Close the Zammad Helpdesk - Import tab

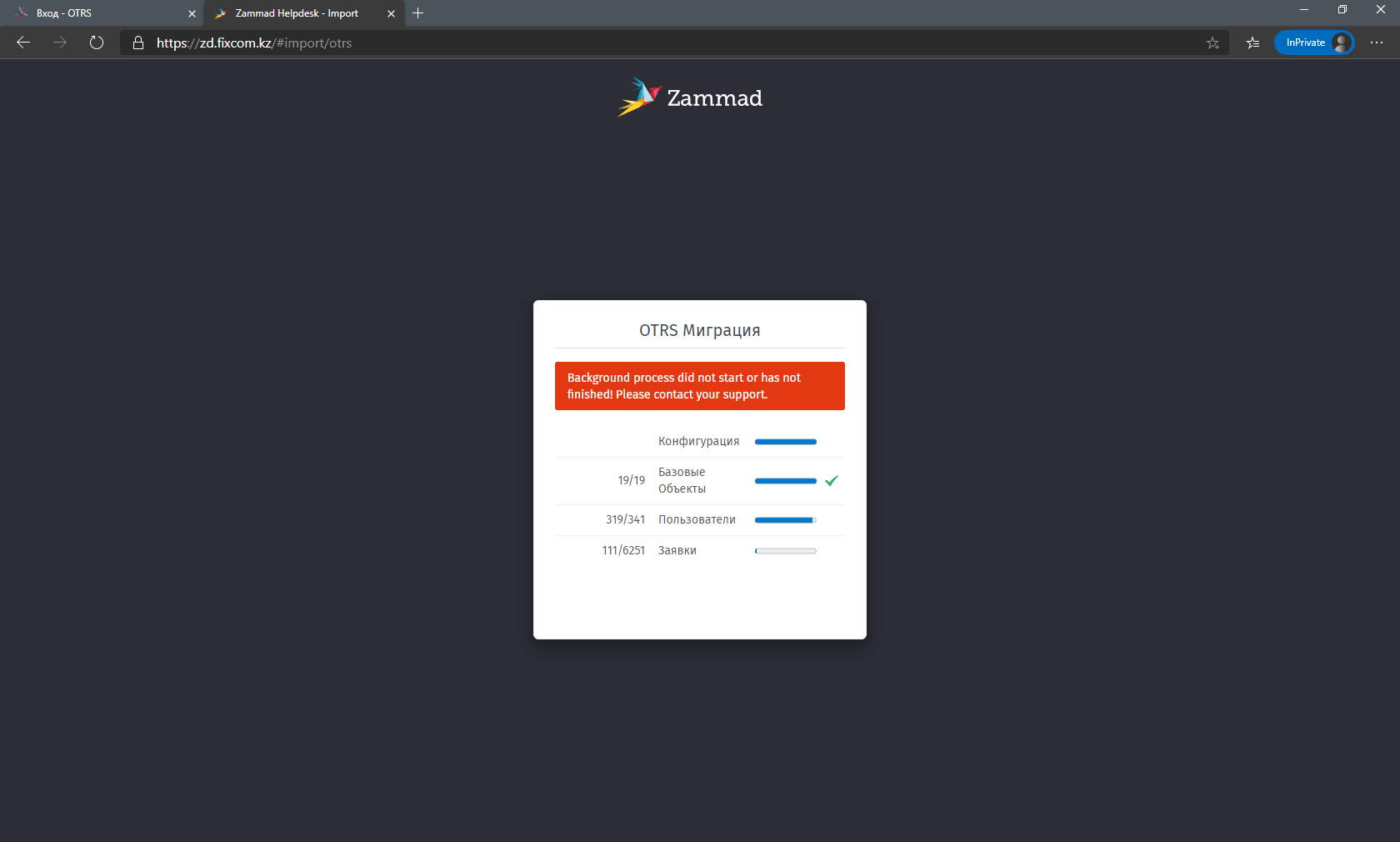(391, 13)
